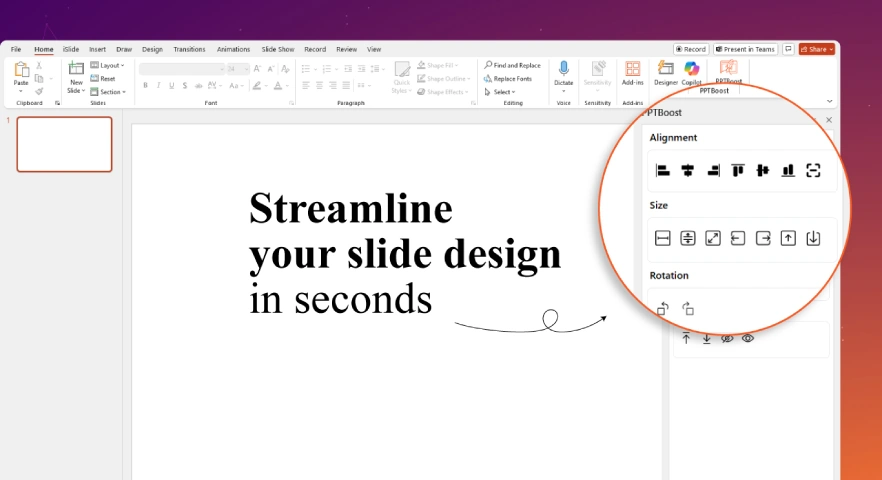882x480 pixels.
Task: Toggle the show-eye visibility icon
Action: pos(748,338)
